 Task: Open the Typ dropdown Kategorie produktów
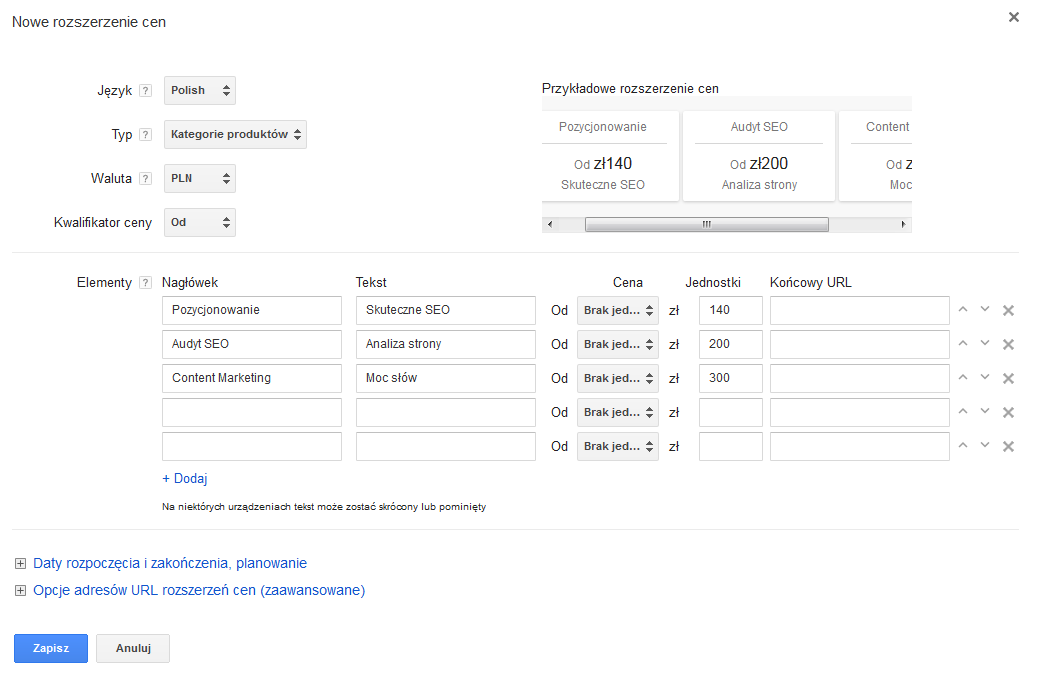(235, 134)
